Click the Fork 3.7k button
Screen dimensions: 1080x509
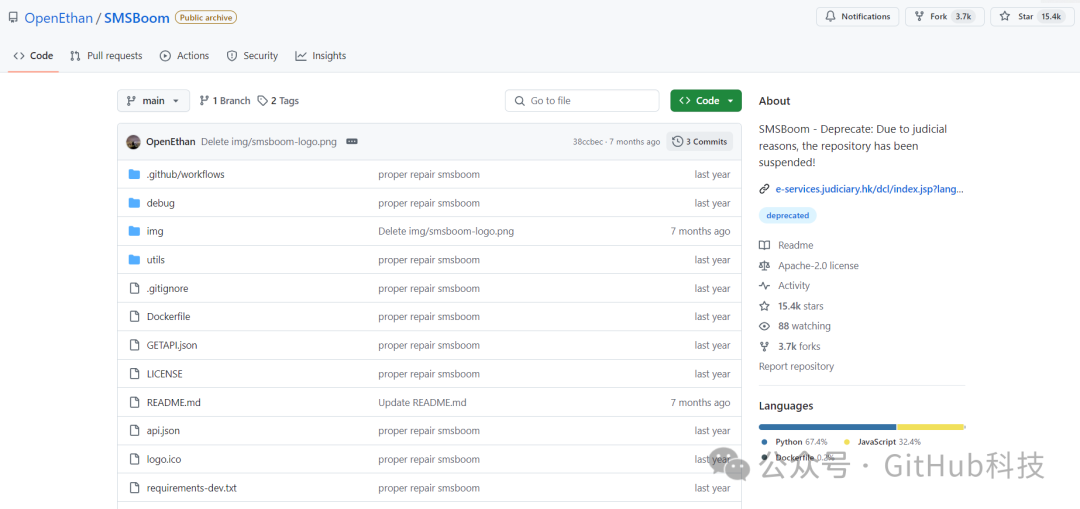pyautogui.click(x=945, y=17)
